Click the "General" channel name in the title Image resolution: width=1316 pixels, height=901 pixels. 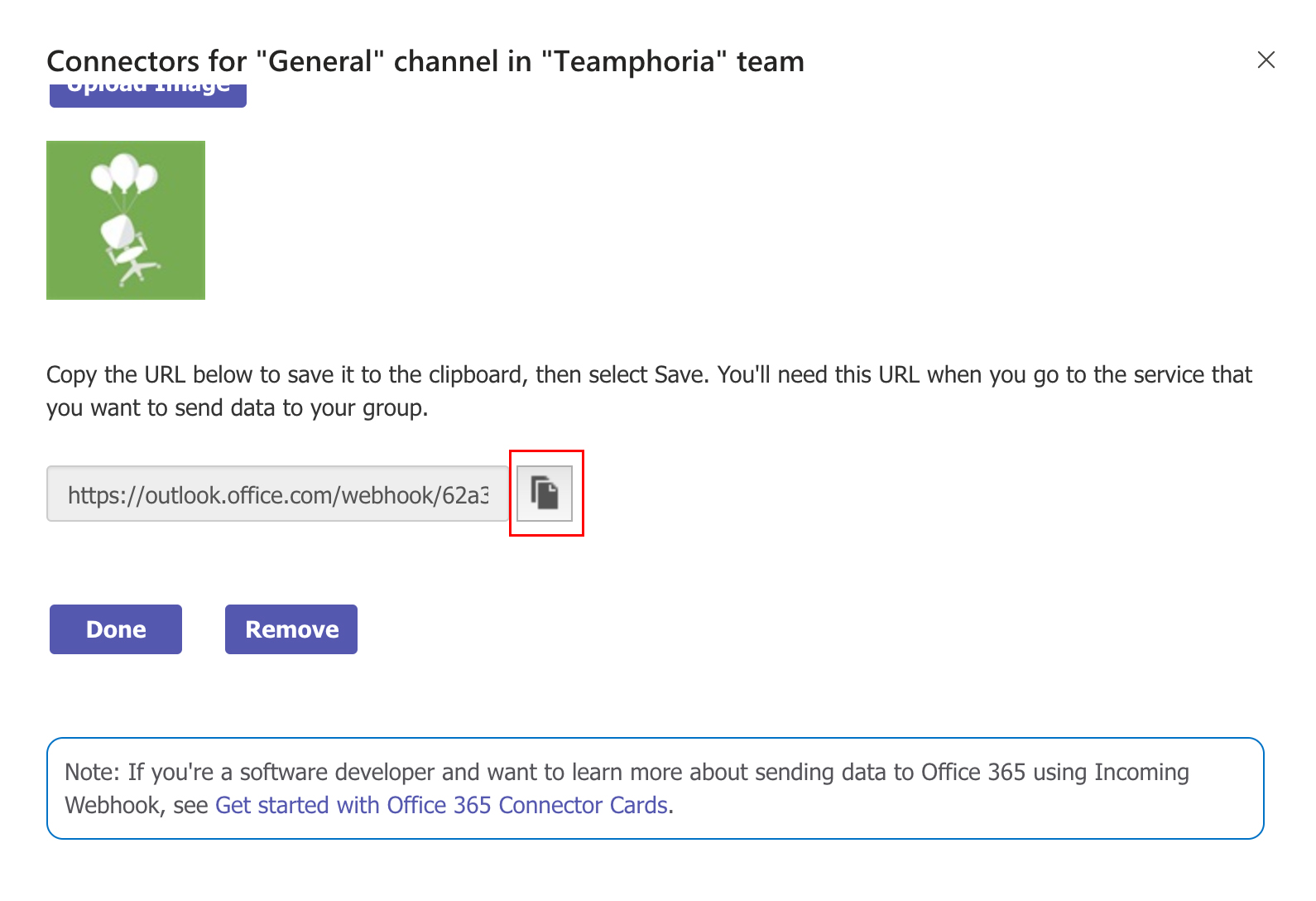point(320,61)
